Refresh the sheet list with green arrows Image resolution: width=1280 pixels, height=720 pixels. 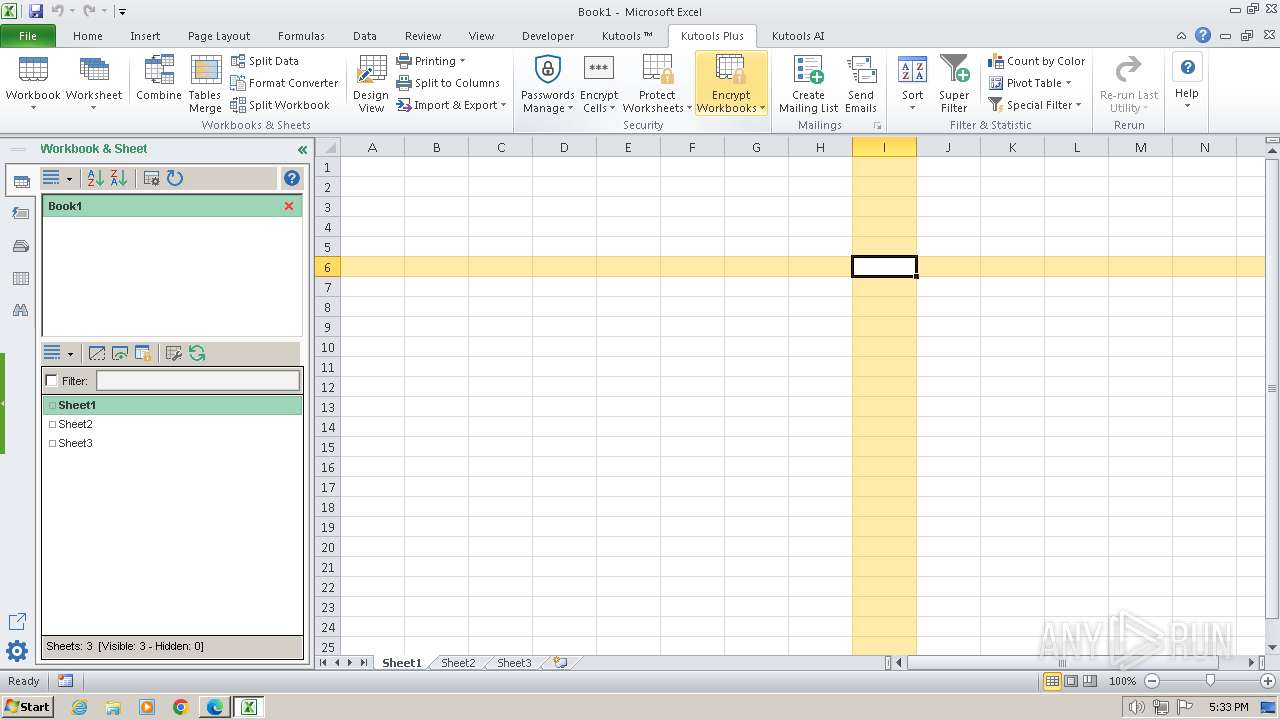coord(197,353)
